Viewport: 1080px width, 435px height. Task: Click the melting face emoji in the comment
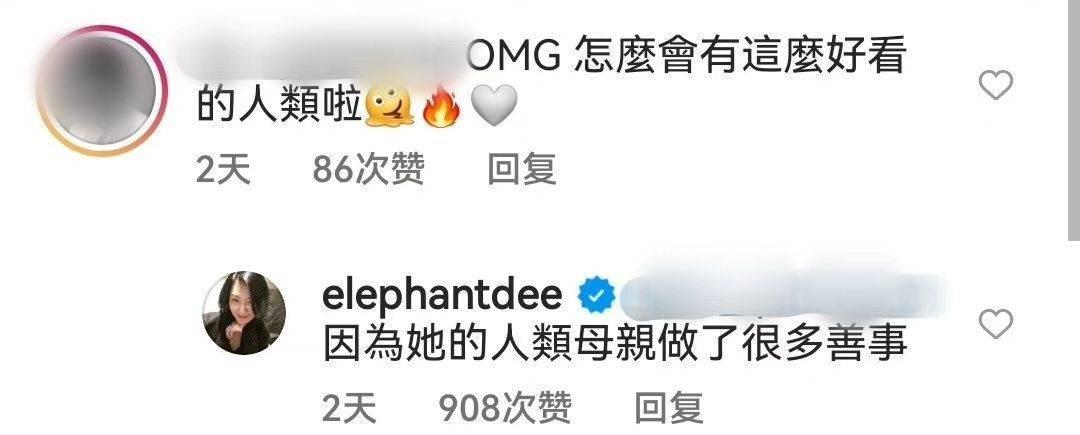pyautogui.click(x=388, y=107)
